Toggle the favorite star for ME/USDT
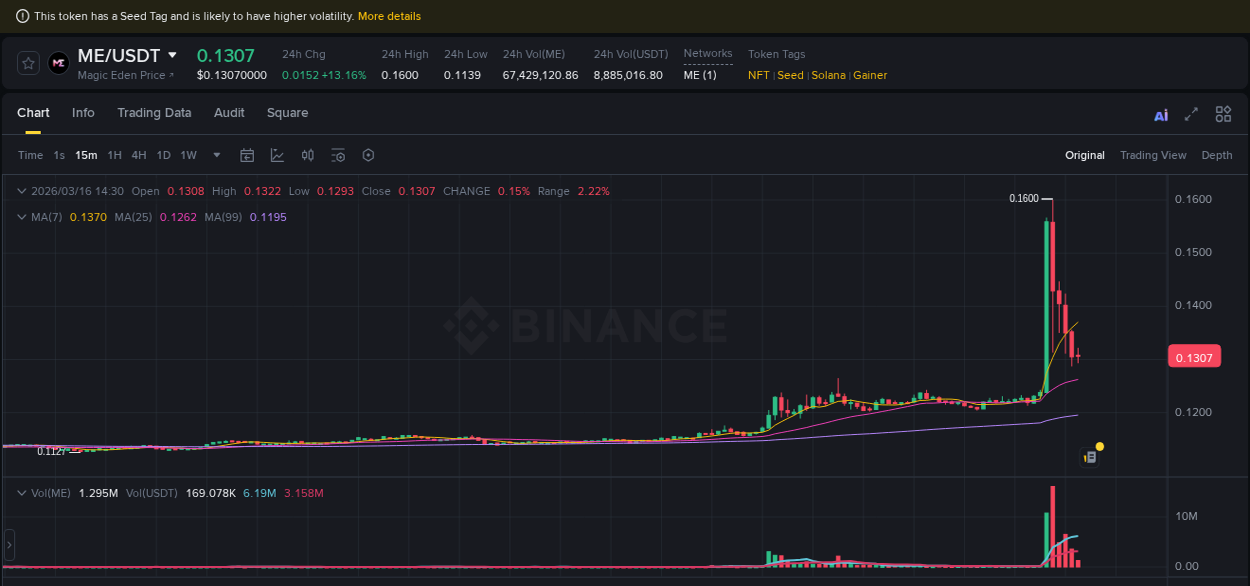Screen dimensions: 1250x586 pyautogui.click(x=27, y=62)
